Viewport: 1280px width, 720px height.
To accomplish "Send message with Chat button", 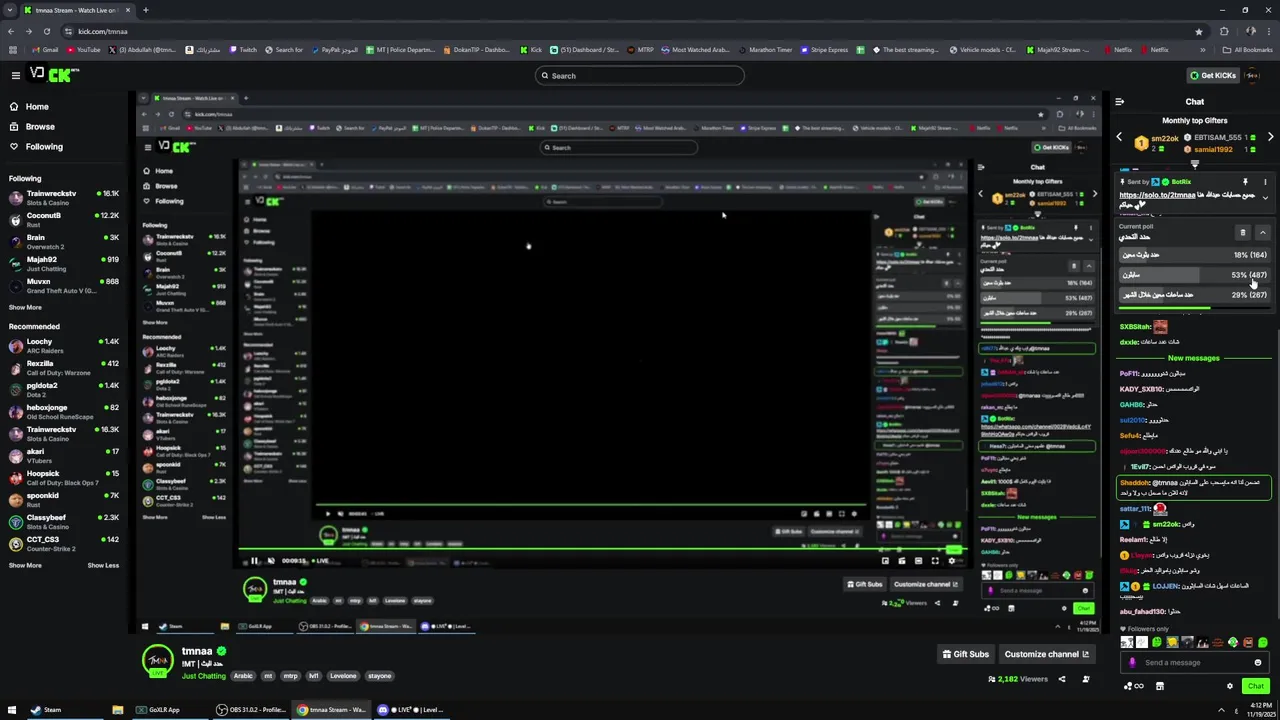I will click(1256, 686).
